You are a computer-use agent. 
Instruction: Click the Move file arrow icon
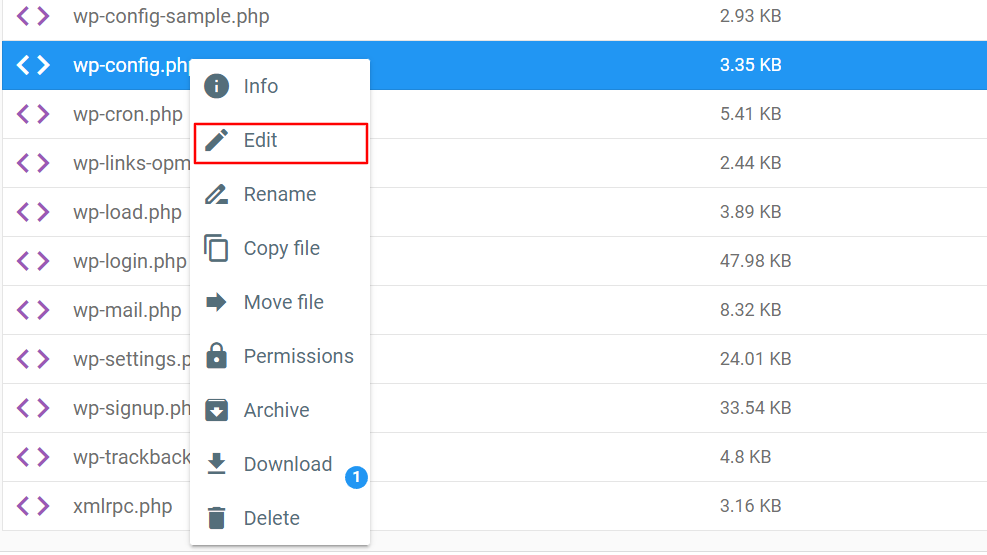216,302
